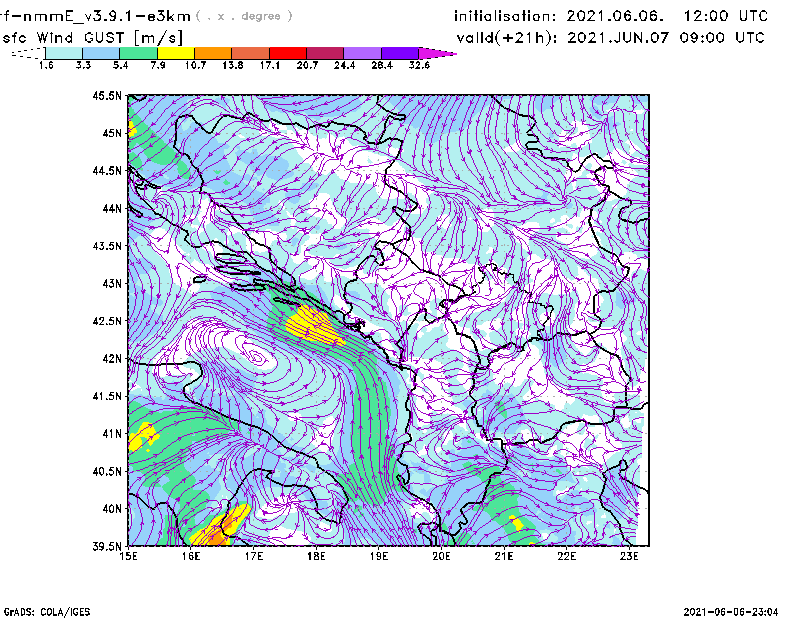
Task: Click the model name text ending 'v3.9.1-e3km'
Action: coord(95,16)
